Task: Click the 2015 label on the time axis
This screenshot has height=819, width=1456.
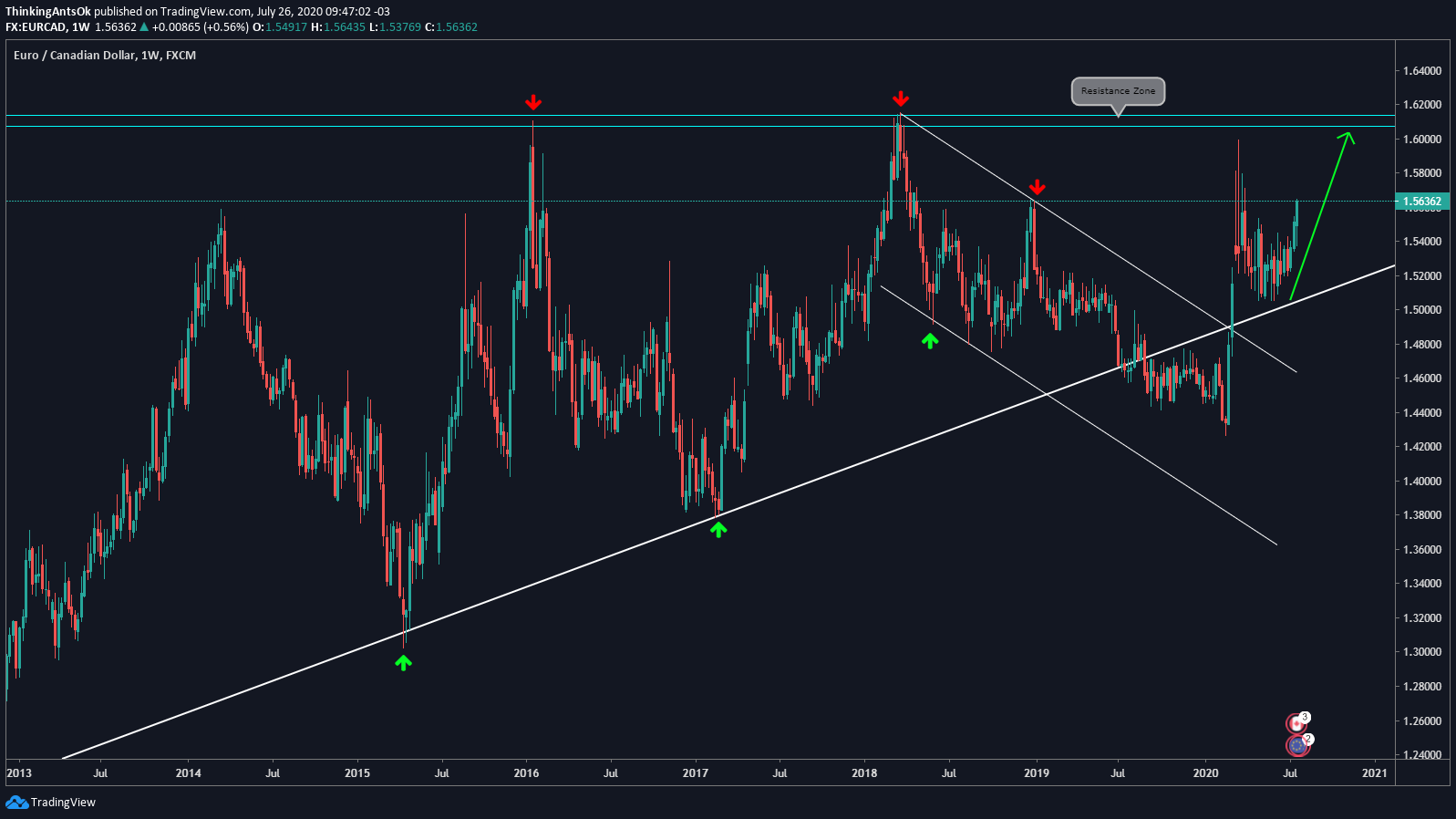Action: point(357,773)
